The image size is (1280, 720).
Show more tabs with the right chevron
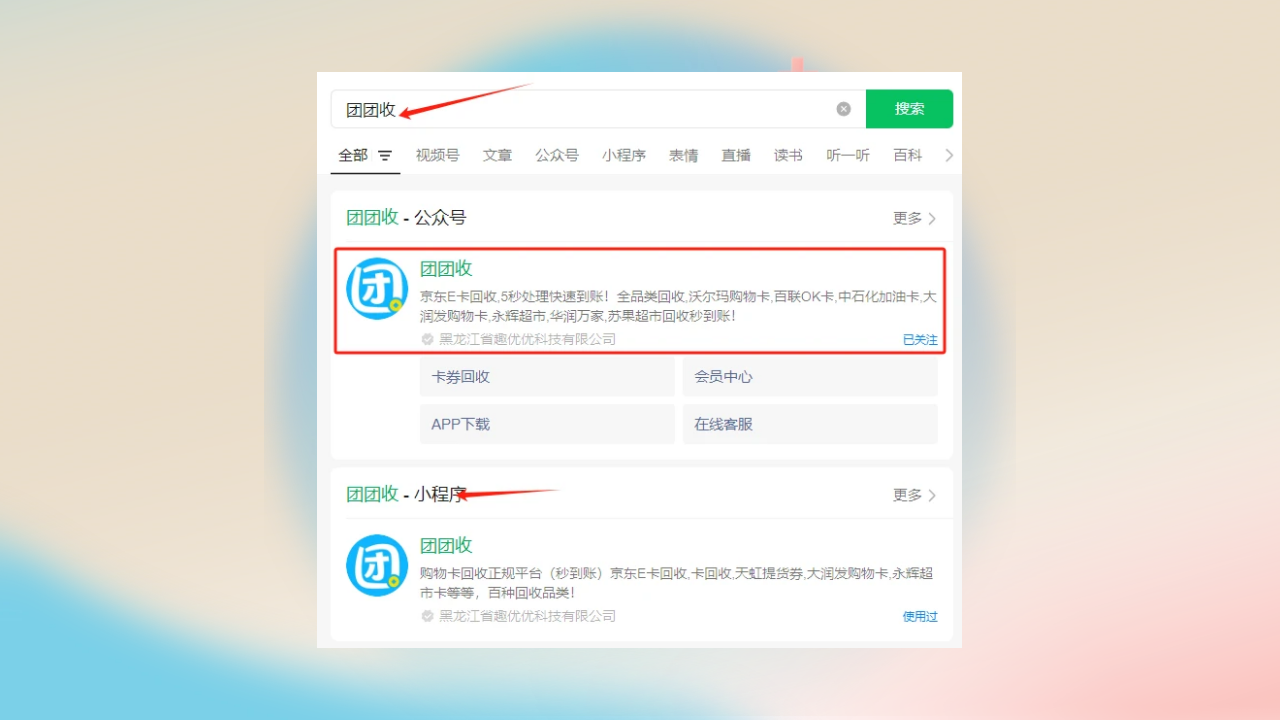point(949,155)
